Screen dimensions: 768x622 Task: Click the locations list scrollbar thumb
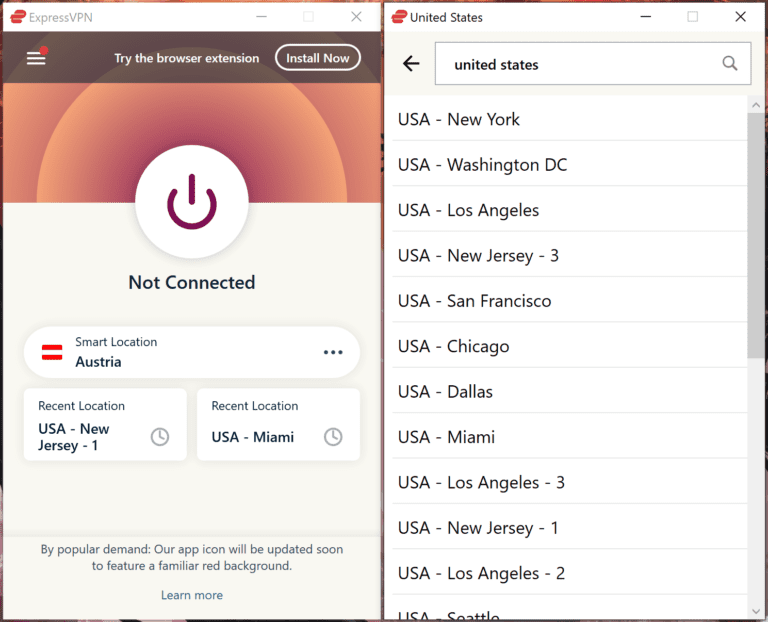click(756, 236)
